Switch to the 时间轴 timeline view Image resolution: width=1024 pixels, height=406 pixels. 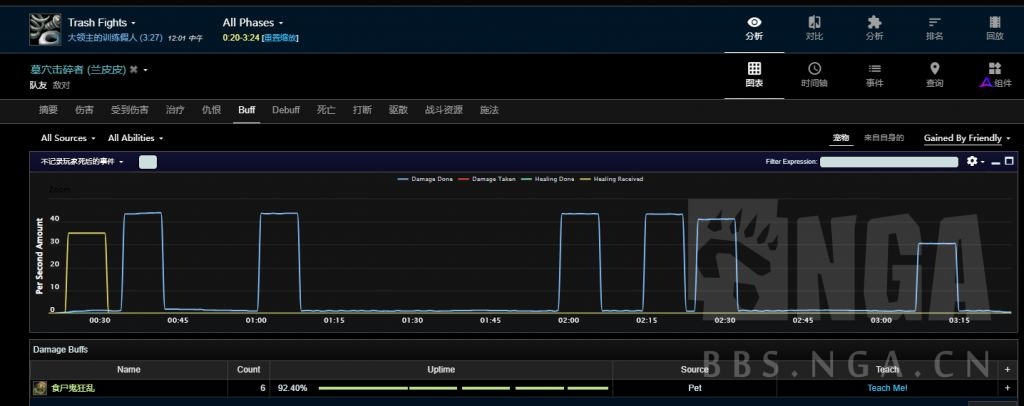point(814,75)
